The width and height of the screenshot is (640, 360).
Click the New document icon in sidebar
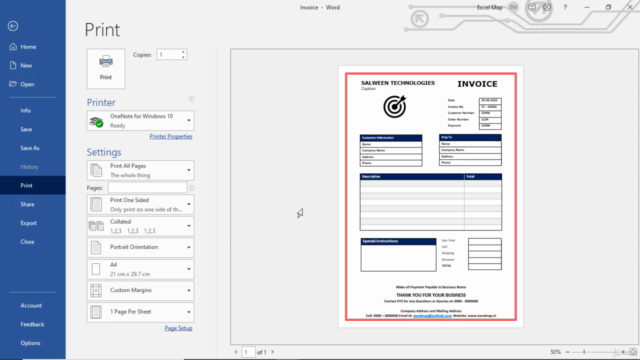(13, 65)
